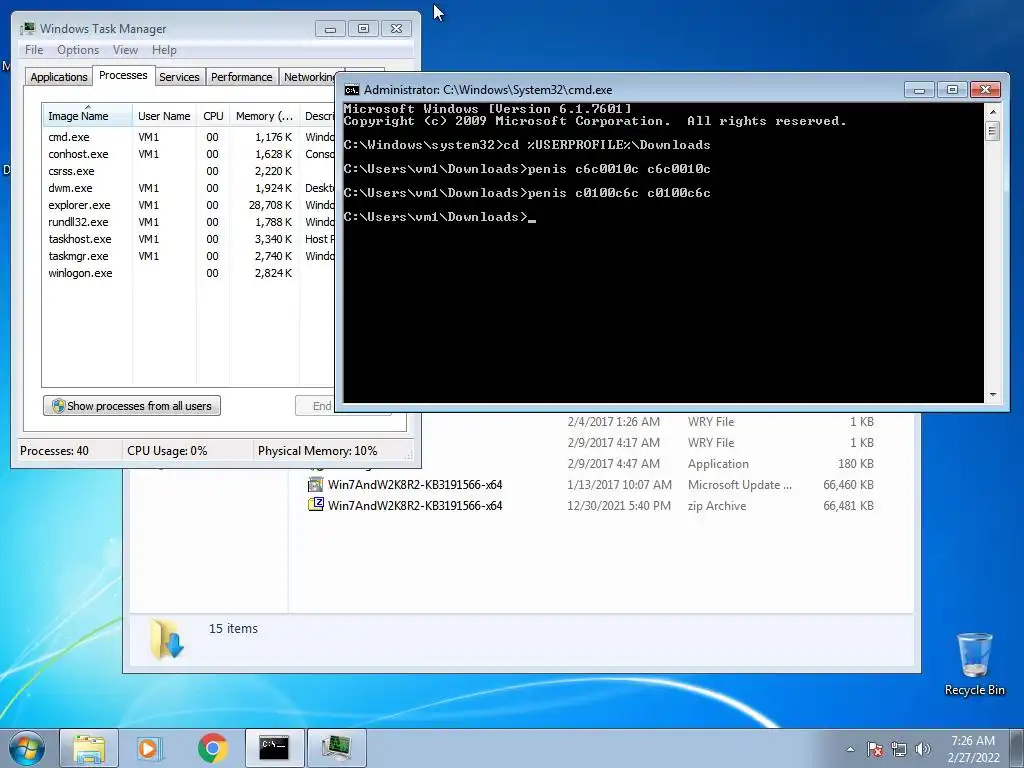This screenshot has height=768, width=1024.
Task: Click cmd window scrollbar down arrow
Action: [x=993, y=394]
